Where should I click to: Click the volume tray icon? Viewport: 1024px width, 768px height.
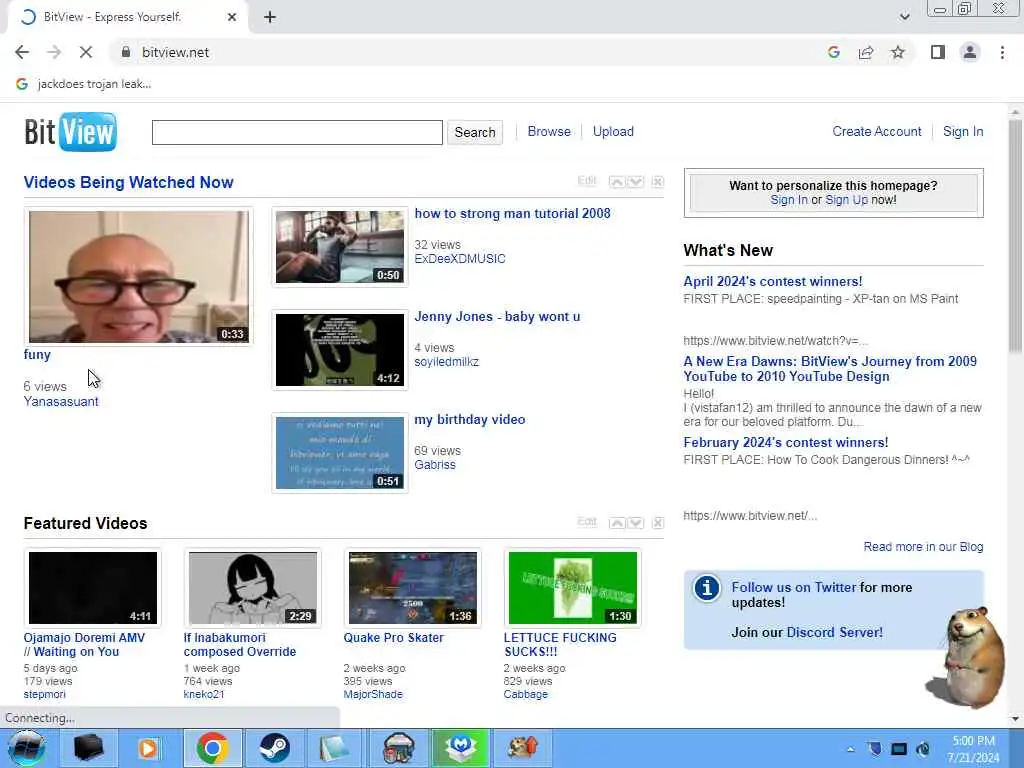point(923,749)
